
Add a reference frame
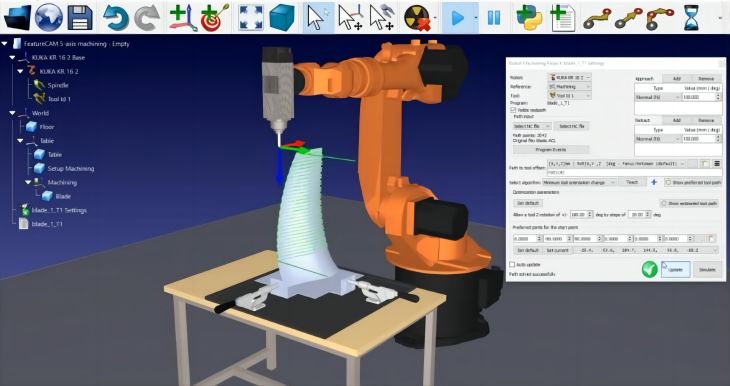pyautogui.click(x=183, y=18)
